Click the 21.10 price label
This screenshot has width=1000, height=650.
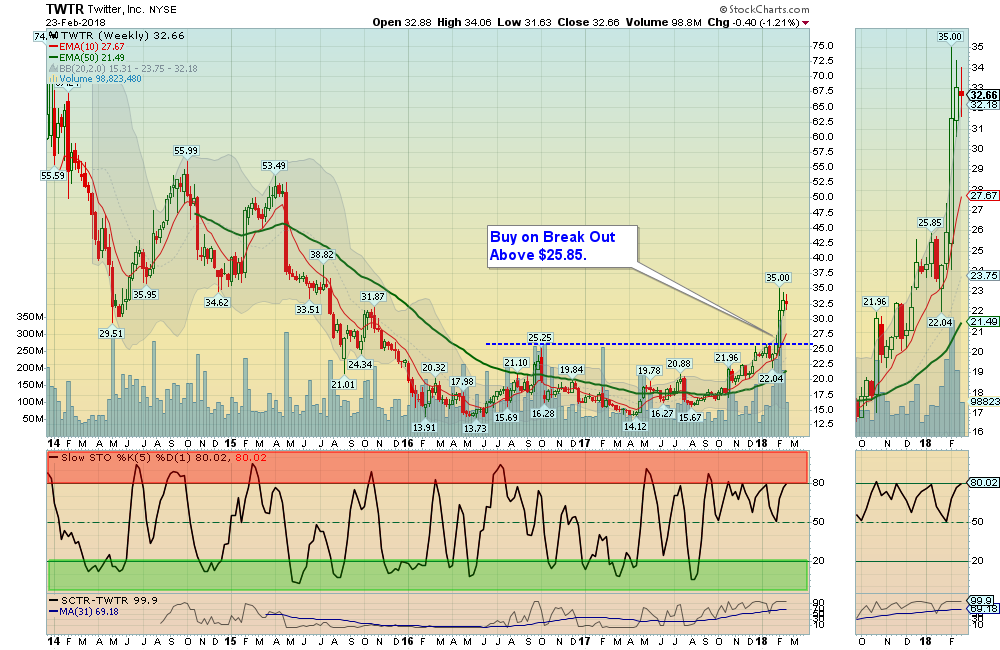click(516, 362)
